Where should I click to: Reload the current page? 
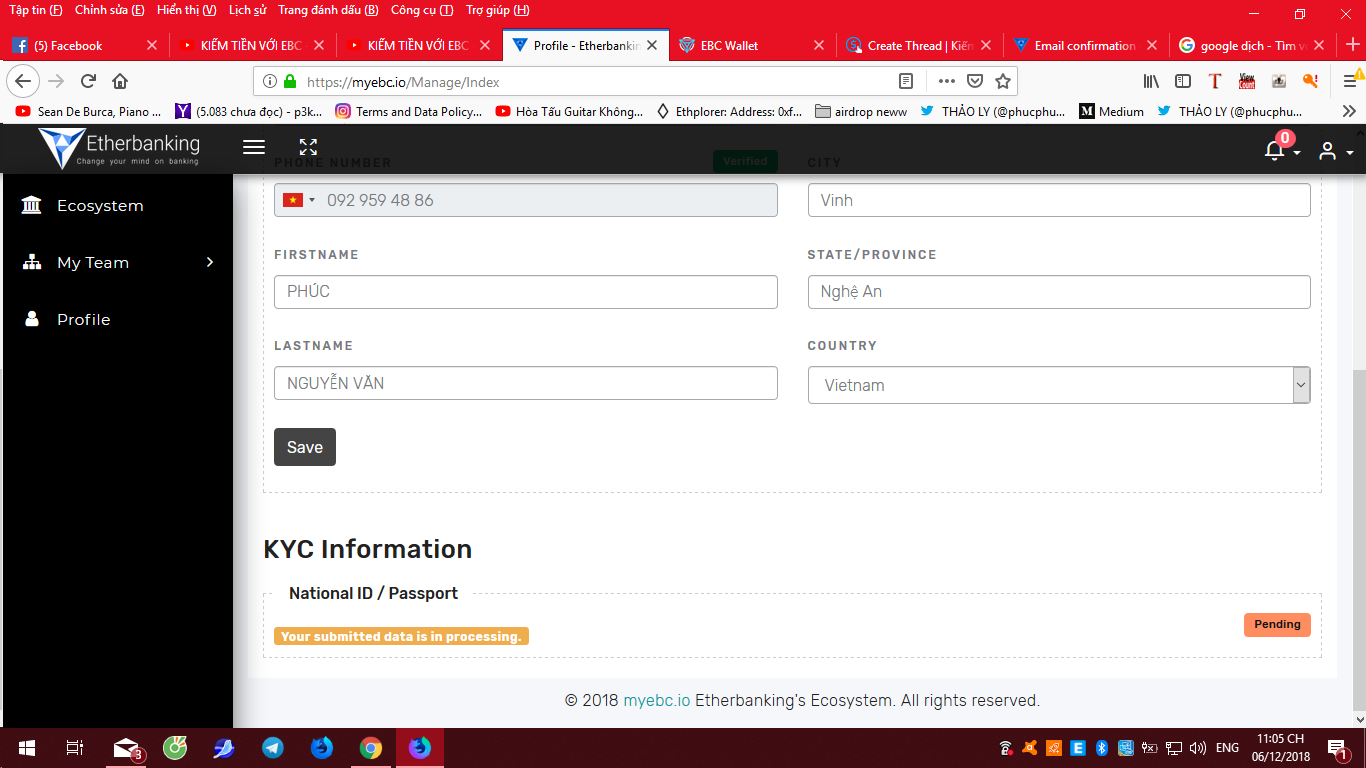tap(88, 81)
